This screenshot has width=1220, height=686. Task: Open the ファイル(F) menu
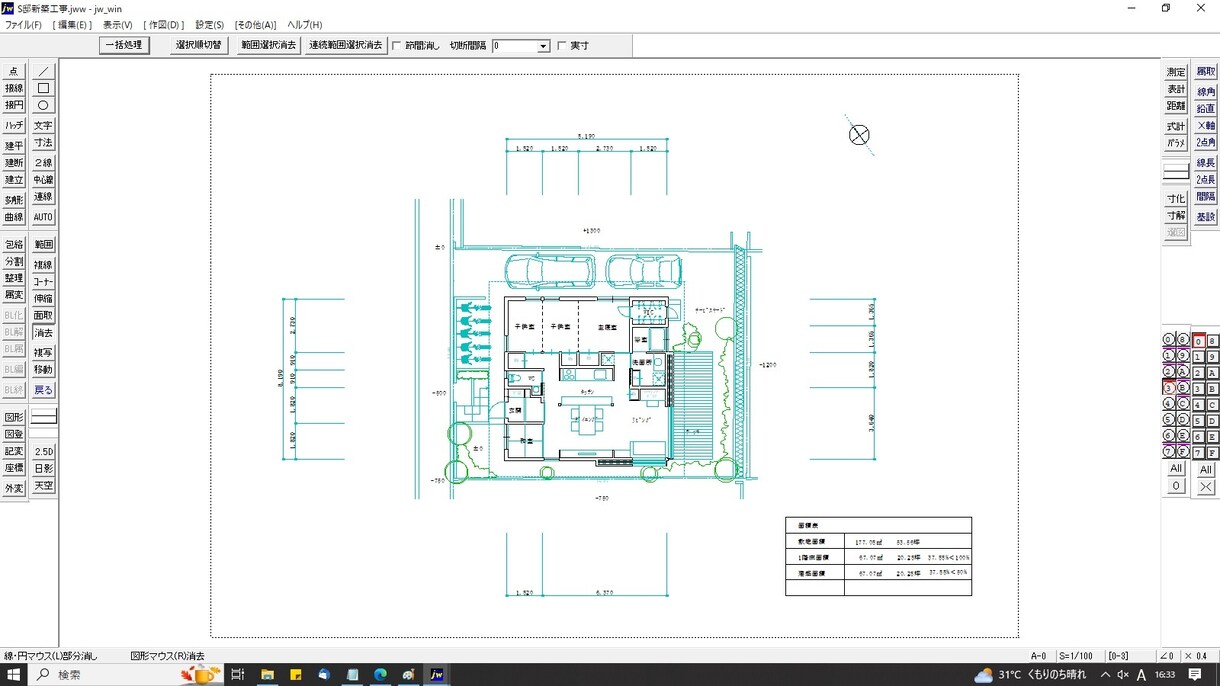(x=23, y=25)
